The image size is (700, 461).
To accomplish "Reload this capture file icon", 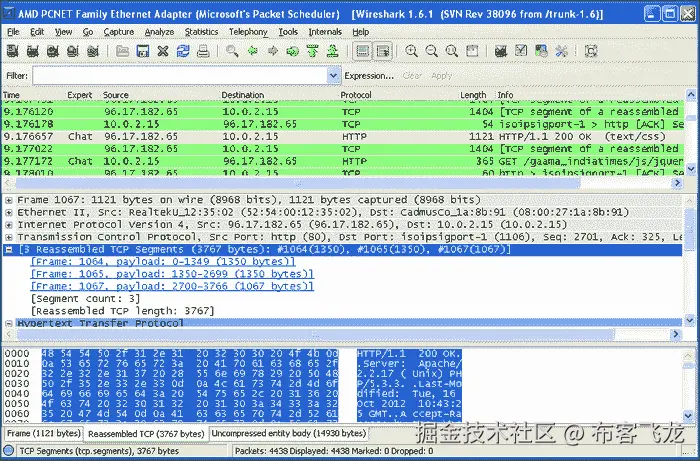I will click(x=183, y=51).
